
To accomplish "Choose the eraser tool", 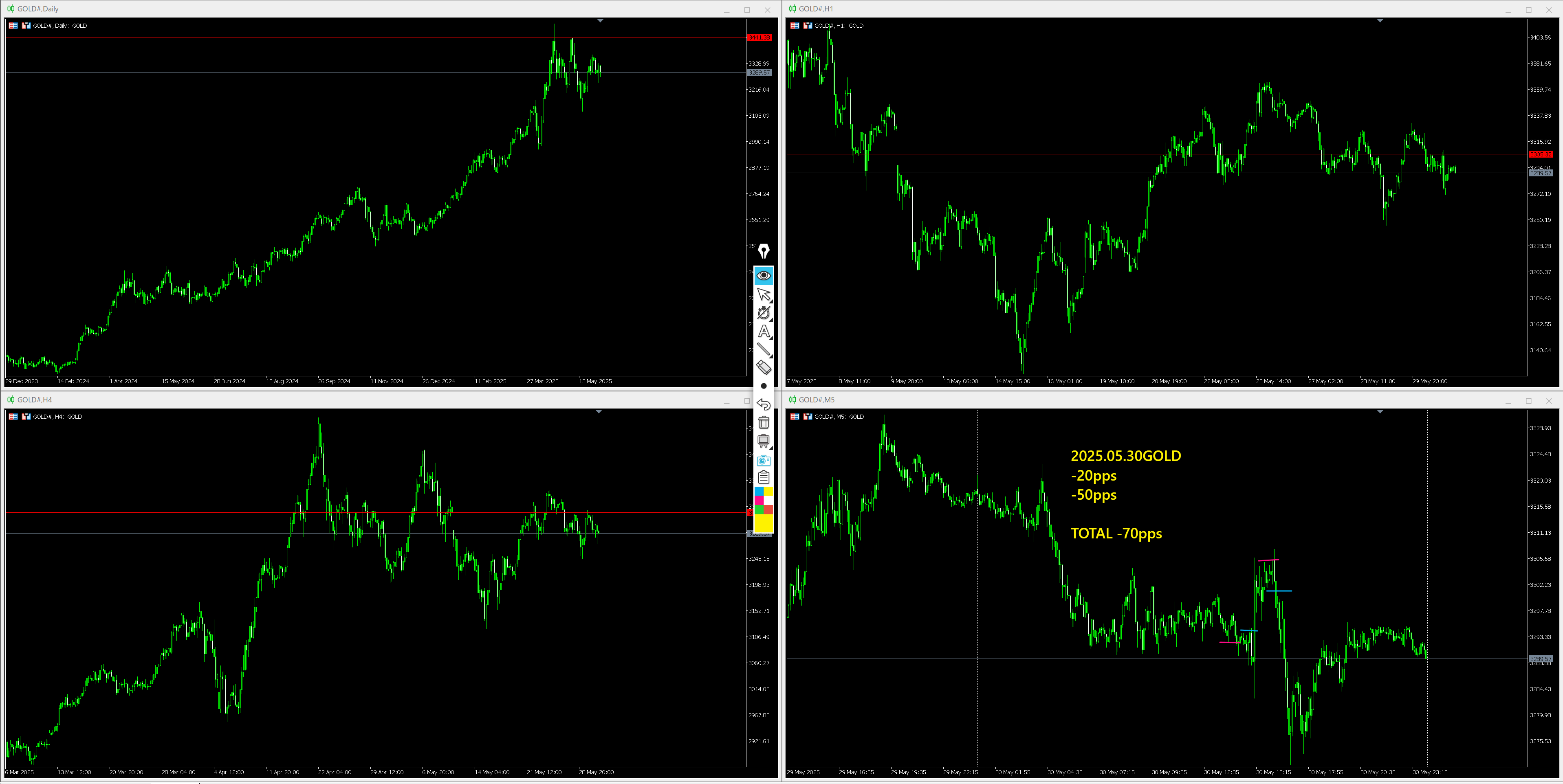I will (x=763, y=367).
